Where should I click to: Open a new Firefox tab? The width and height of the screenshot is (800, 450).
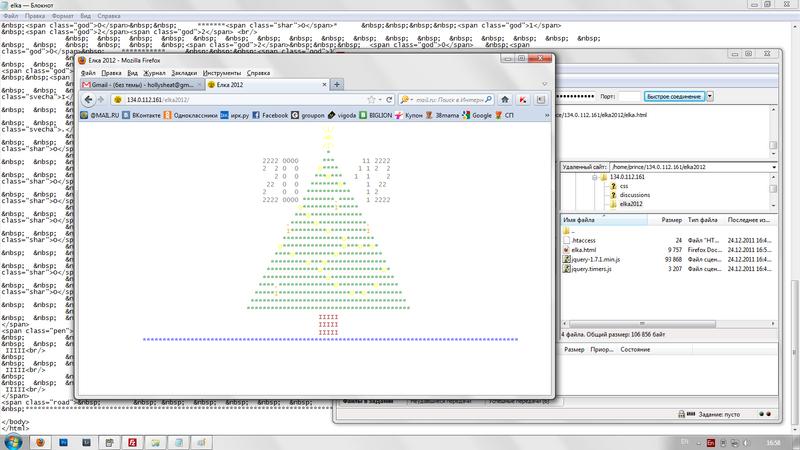[x=337, y=85]
